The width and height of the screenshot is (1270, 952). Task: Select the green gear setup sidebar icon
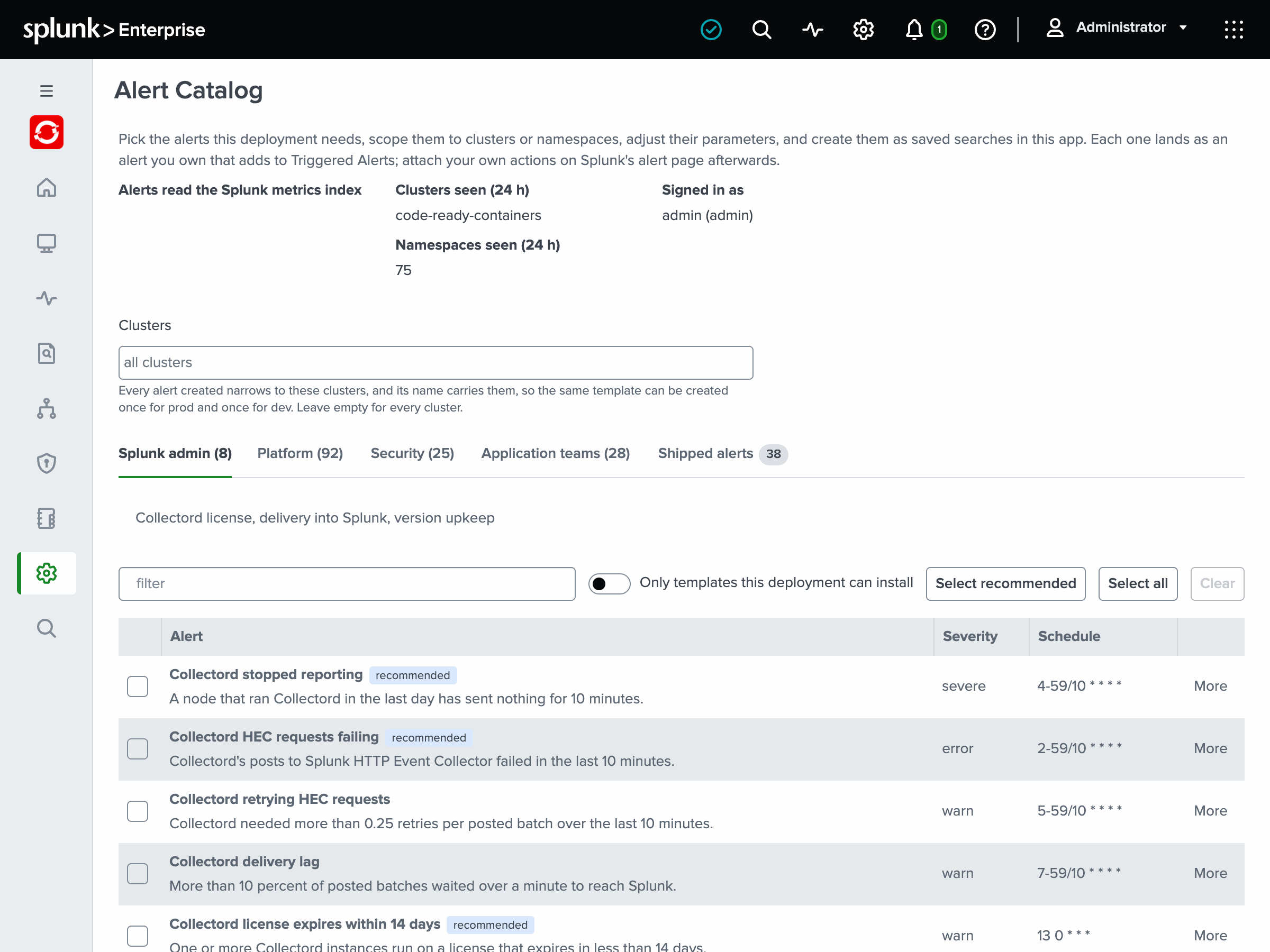click(x=47, y=573)
